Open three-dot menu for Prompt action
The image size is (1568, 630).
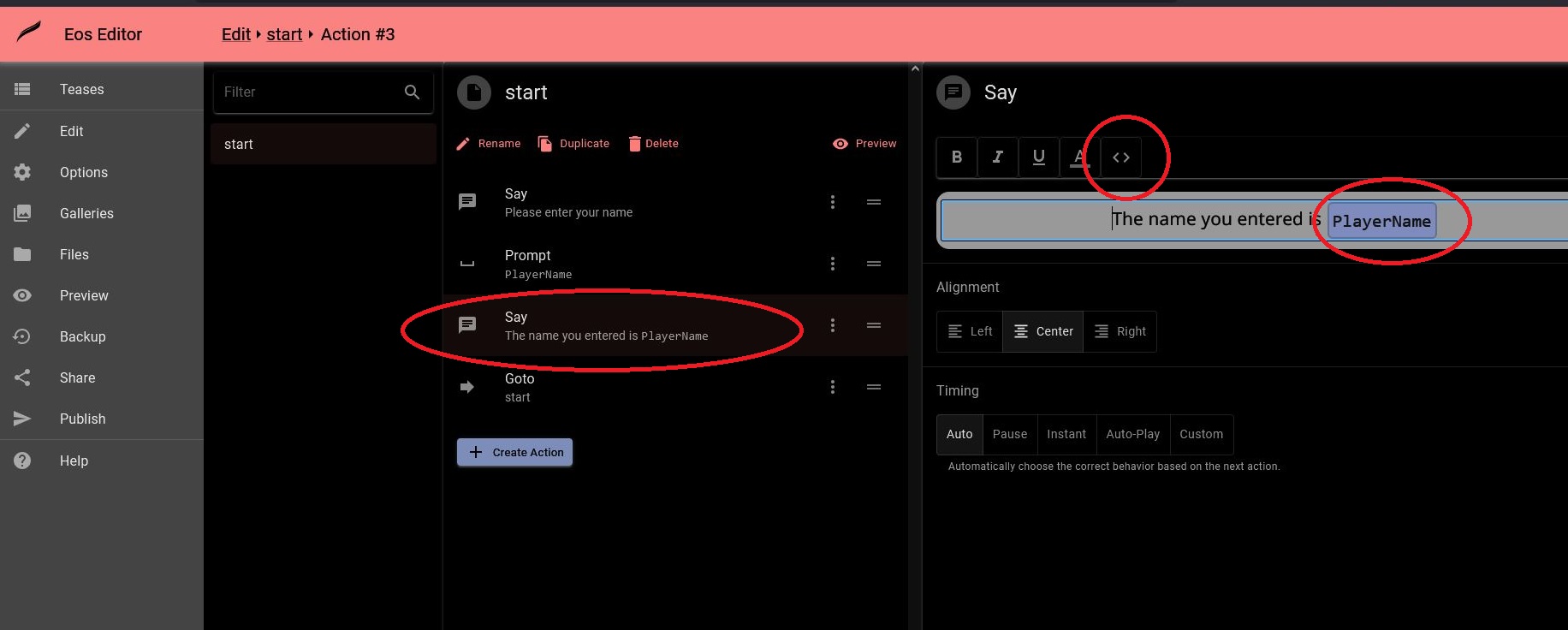click(x=833, y=264)
